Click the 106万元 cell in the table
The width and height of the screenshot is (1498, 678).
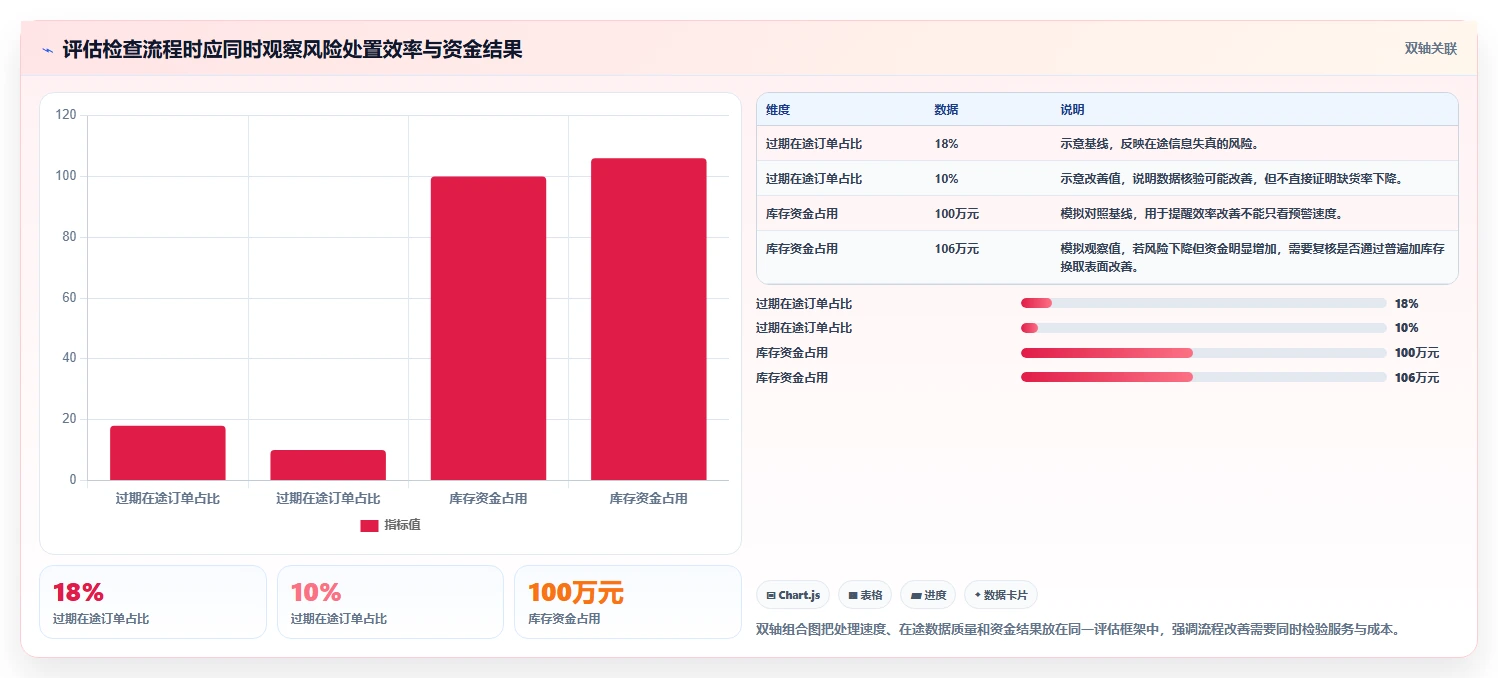point(957,249)
